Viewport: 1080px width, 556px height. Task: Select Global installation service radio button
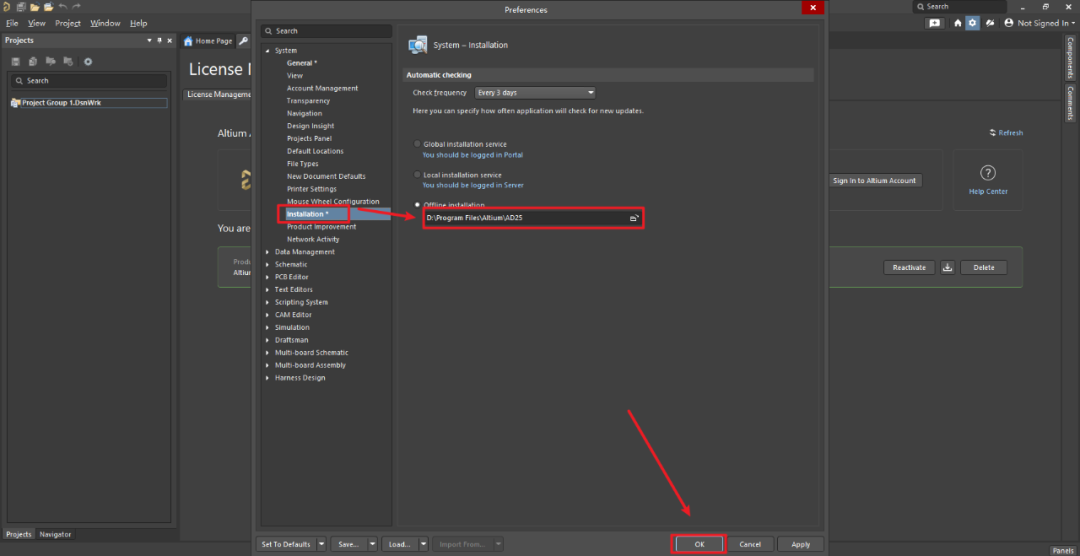coord(417,144)
